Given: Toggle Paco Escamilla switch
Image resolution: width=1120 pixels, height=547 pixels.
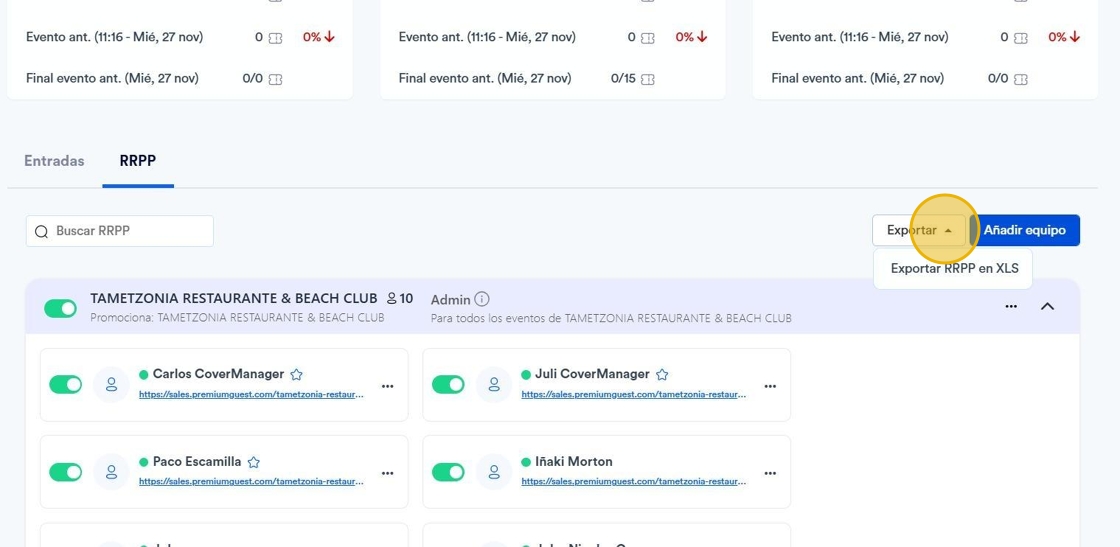Looking at the screenshot, I should click(65, 472).
